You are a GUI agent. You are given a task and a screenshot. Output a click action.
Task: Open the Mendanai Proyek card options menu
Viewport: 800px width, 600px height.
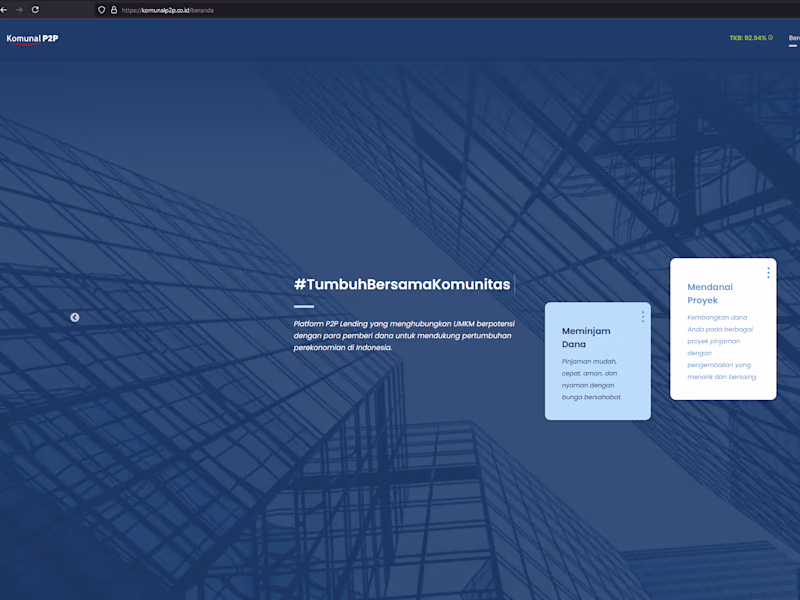[768, 272]
